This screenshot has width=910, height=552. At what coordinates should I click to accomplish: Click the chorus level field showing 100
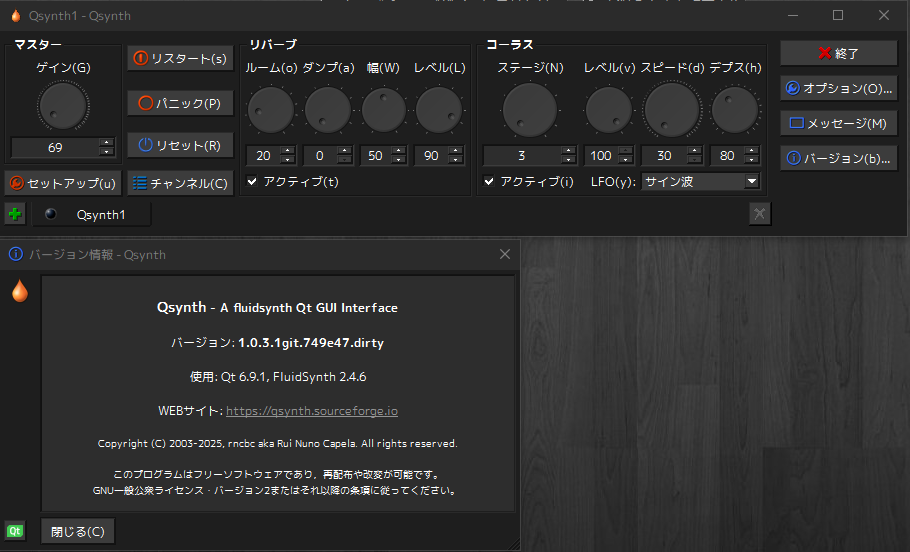tap(601, 156)
